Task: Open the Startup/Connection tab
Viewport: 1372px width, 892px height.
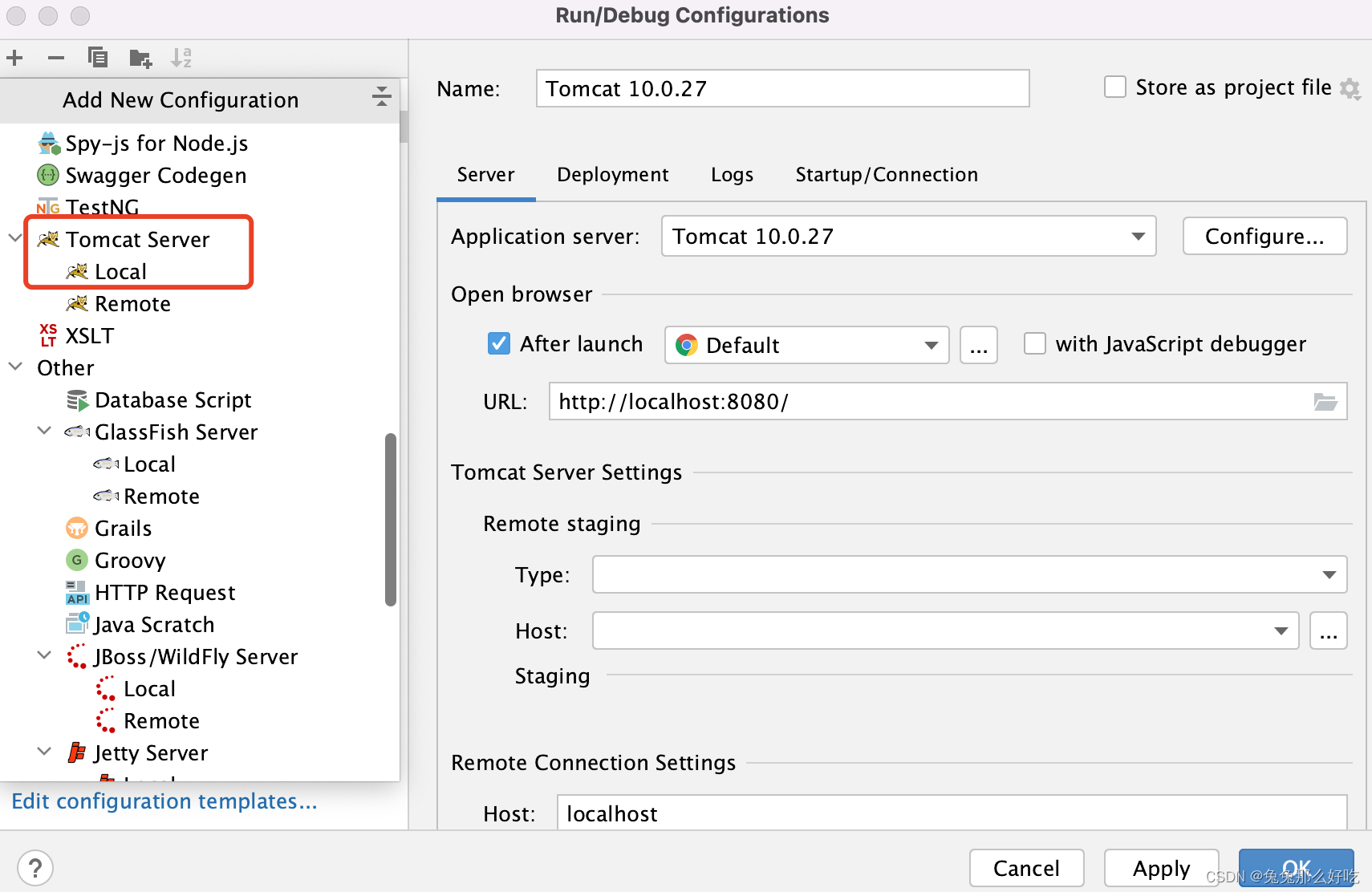Action: point(887,175)
